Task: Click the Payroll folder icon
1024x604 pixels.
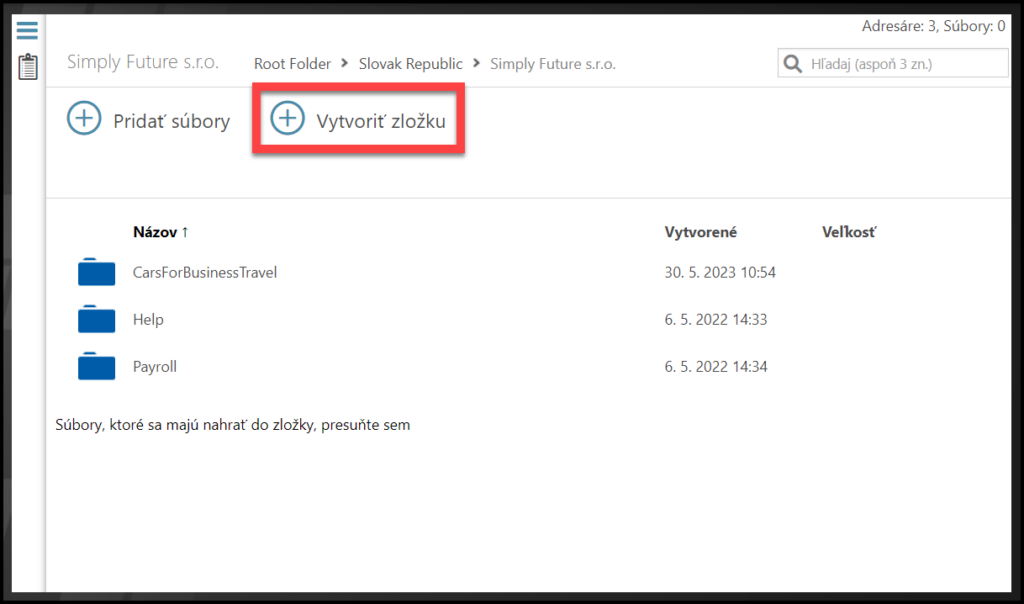Action: (x=97, y=367)
